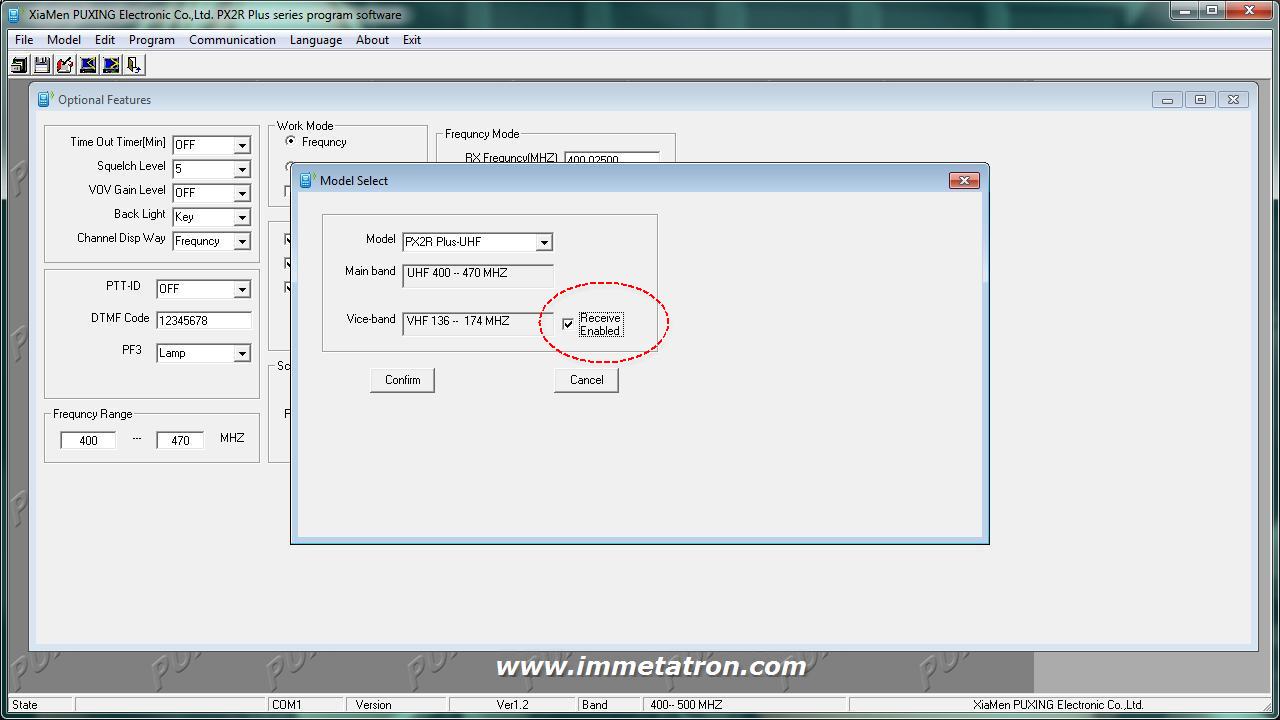The image size is (1280, 720).
Task: Click the State status bar label
Action: (x=25, y=705)
